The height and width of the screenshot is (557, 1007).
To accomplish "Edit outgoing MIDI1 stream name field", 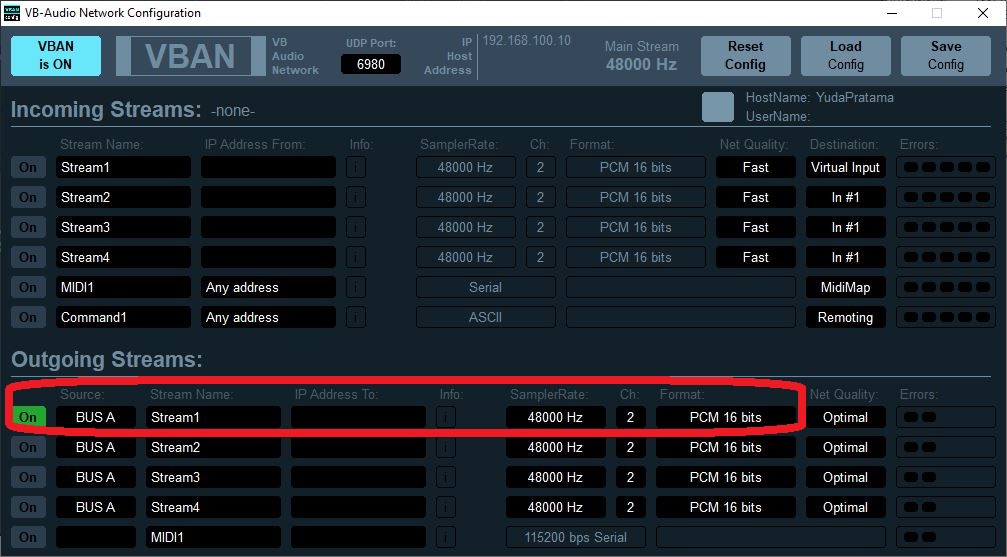I will coord(213,537).
